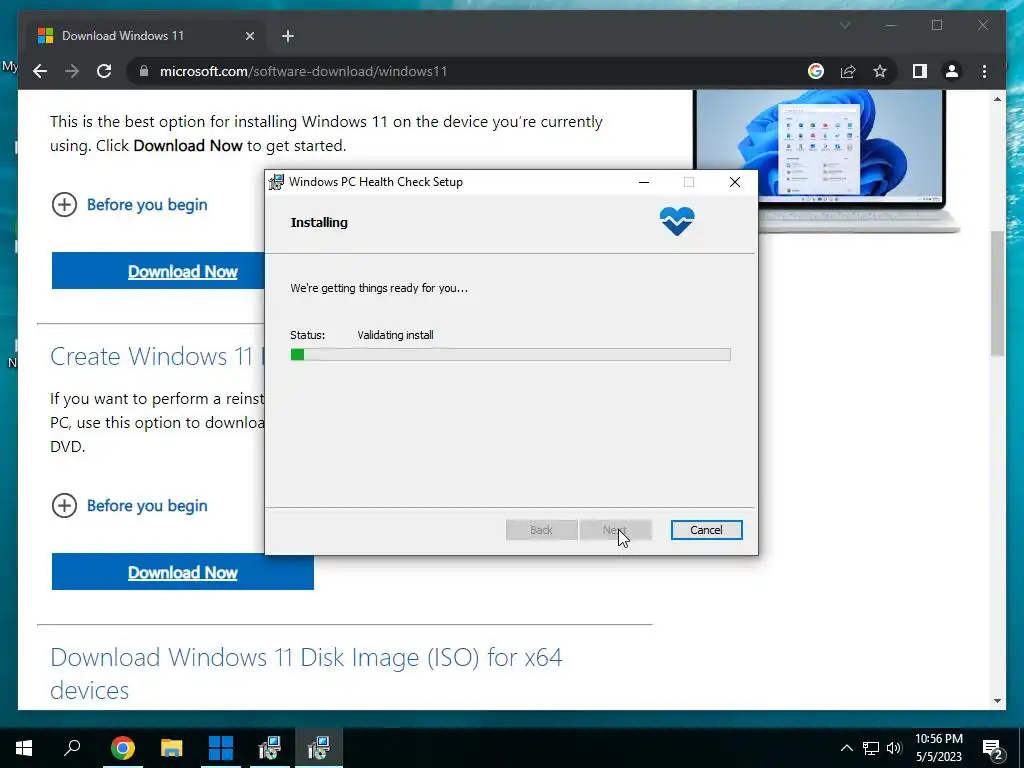Click blue Windows 11 icon in taskbar

coord(221,748)
